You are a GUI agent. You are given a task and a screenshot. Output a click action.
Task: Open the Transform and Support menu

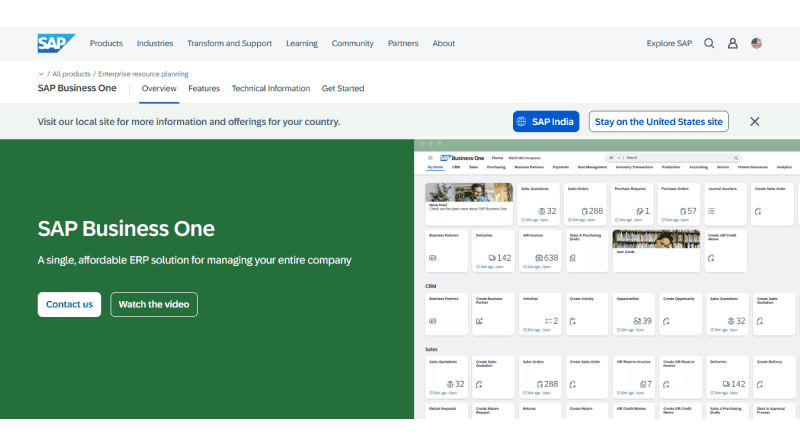click(x=229, y=43)
